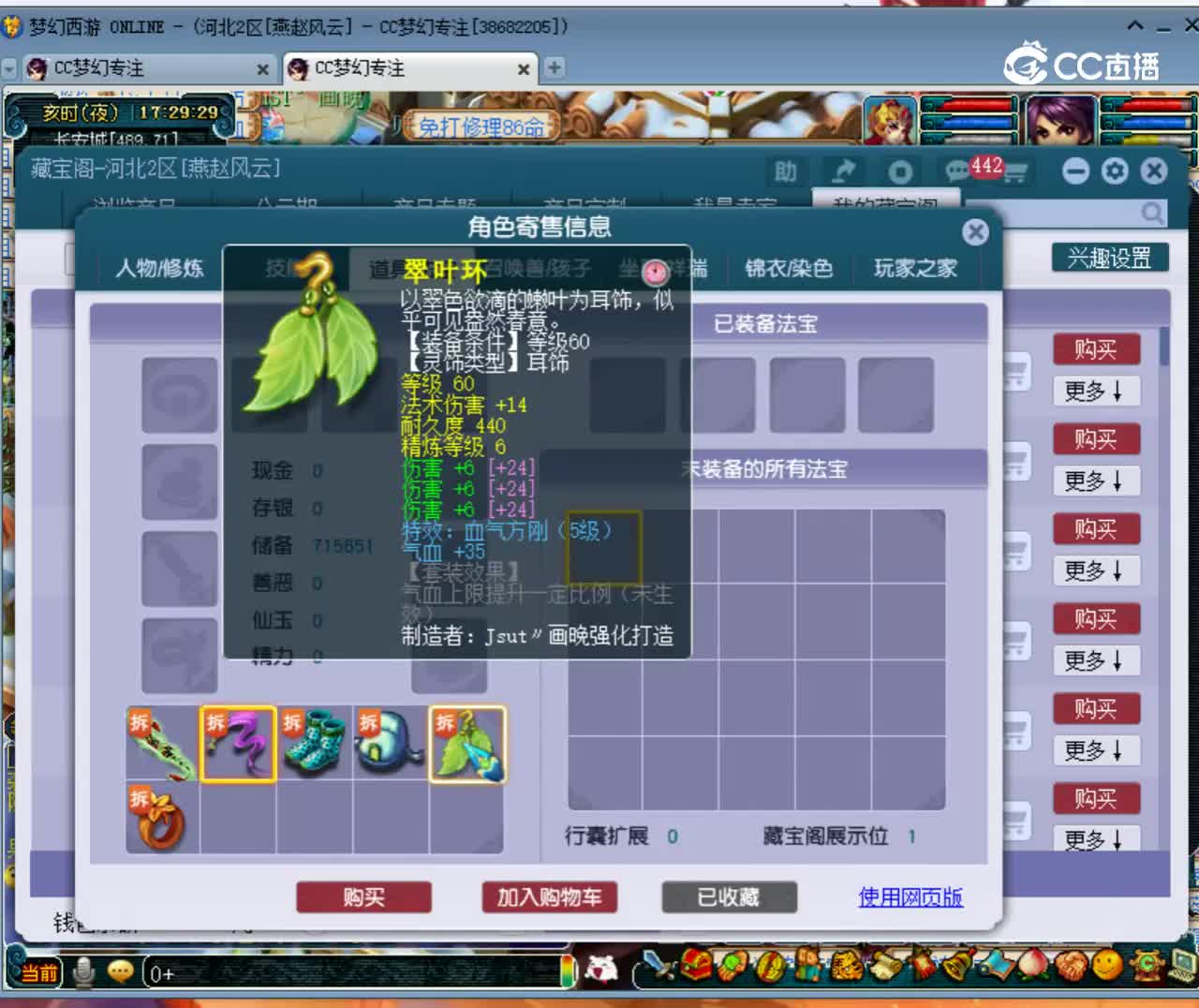Viewport: 1199px width, 1008px height.
Task: Expand the fifth 更多 dropdown in list
Action: click(x=1096, y=750)
